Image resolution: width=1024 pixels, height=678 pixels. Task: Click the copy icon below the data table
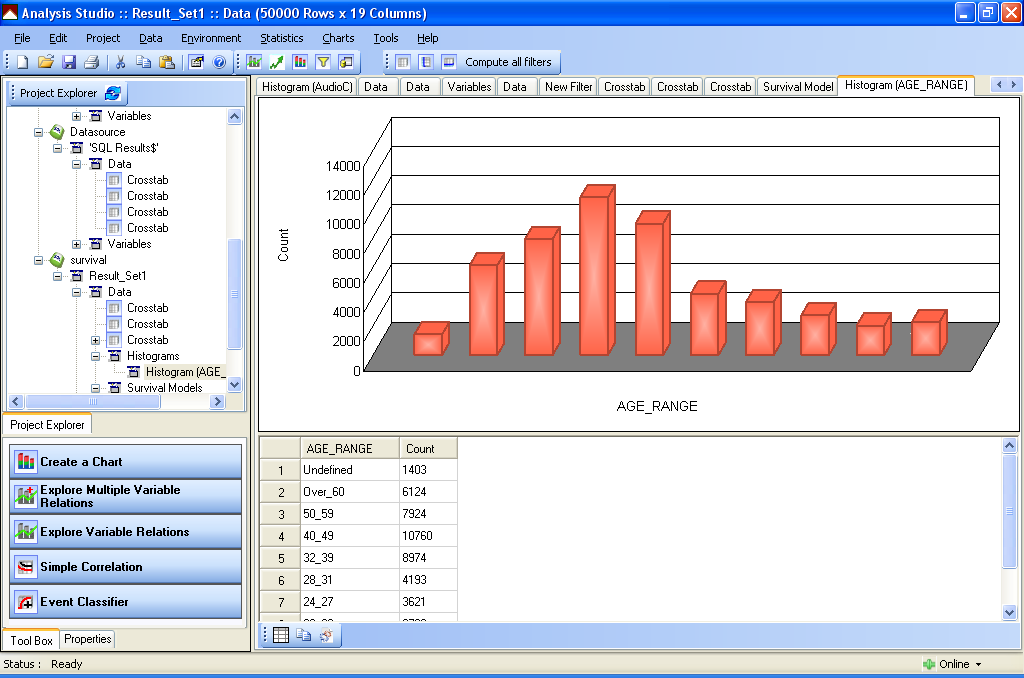(304, 635)
